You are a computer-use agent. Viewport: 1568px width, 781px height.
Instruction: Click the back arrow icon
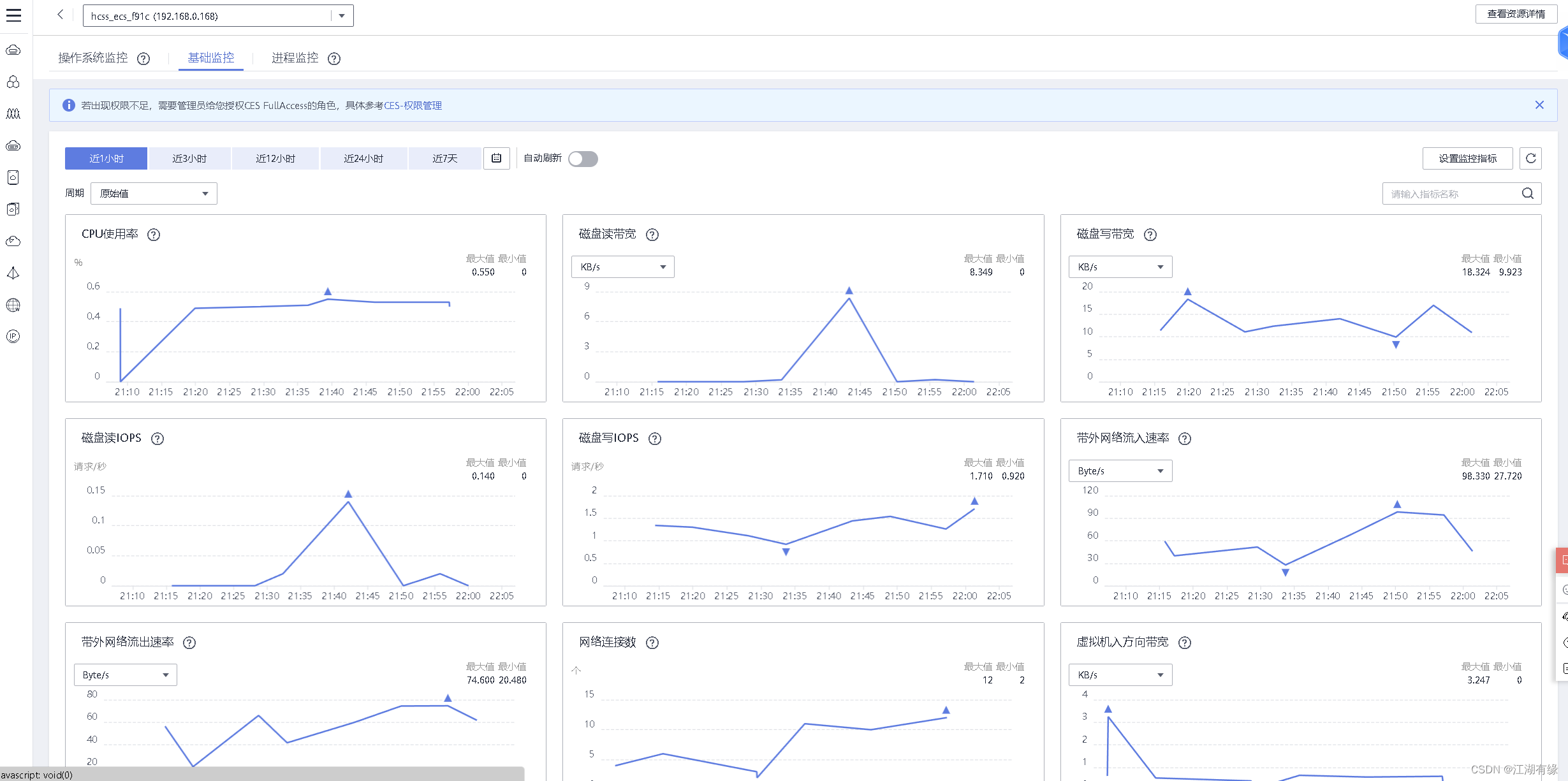click(x=61, y=15)
